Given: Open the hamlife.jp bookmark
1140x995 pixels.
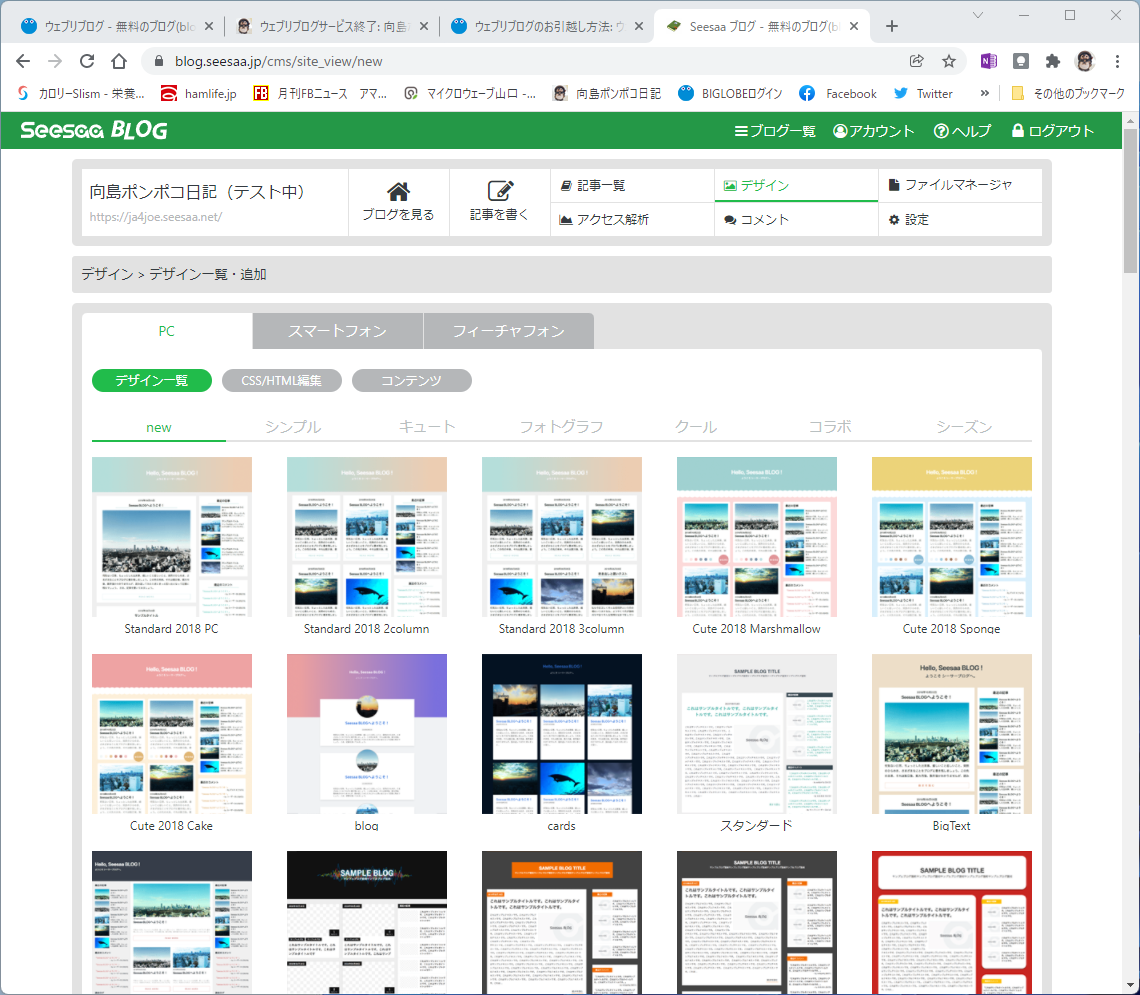Looking at the screenshot, I should 198,93.
